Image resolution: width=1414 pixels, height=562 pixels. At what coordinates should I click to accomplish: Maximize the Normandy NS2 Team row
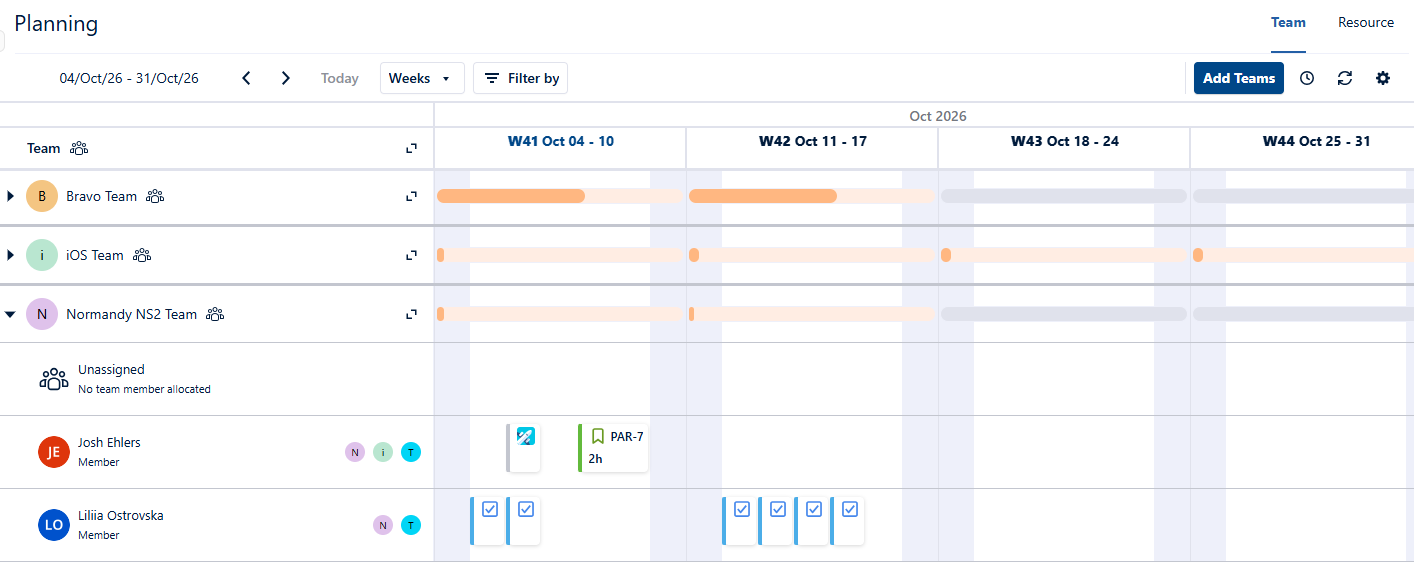[x=411, y=314]
